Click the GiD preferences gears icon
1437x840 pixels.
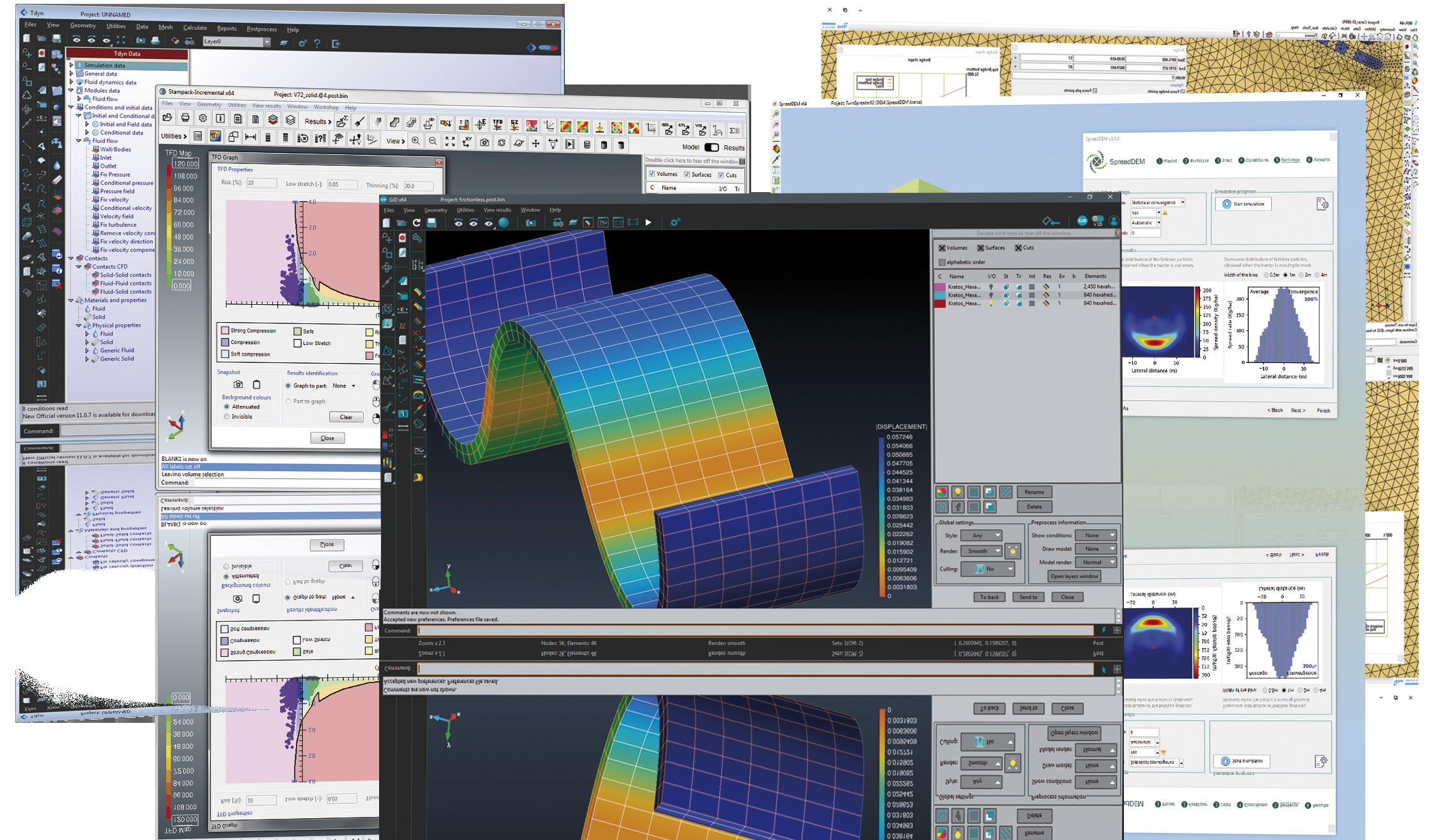pyautogui.click(x=675, y=223)
